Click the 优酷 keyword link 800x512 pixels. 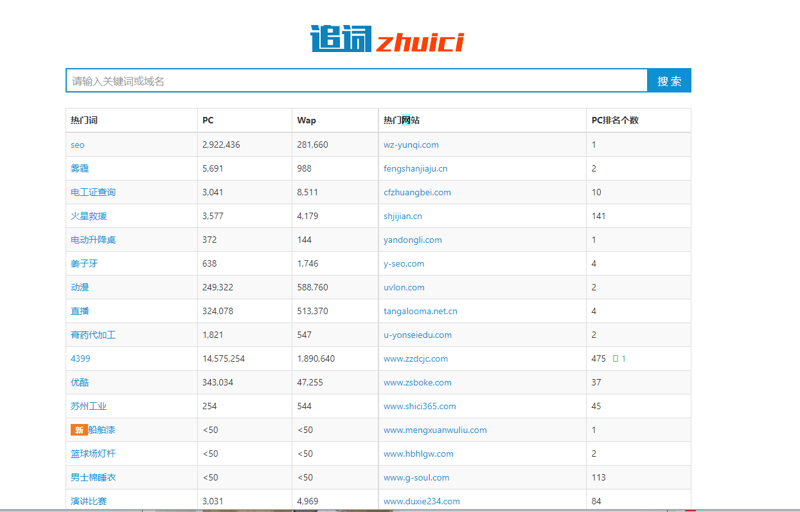coord(79,383)
